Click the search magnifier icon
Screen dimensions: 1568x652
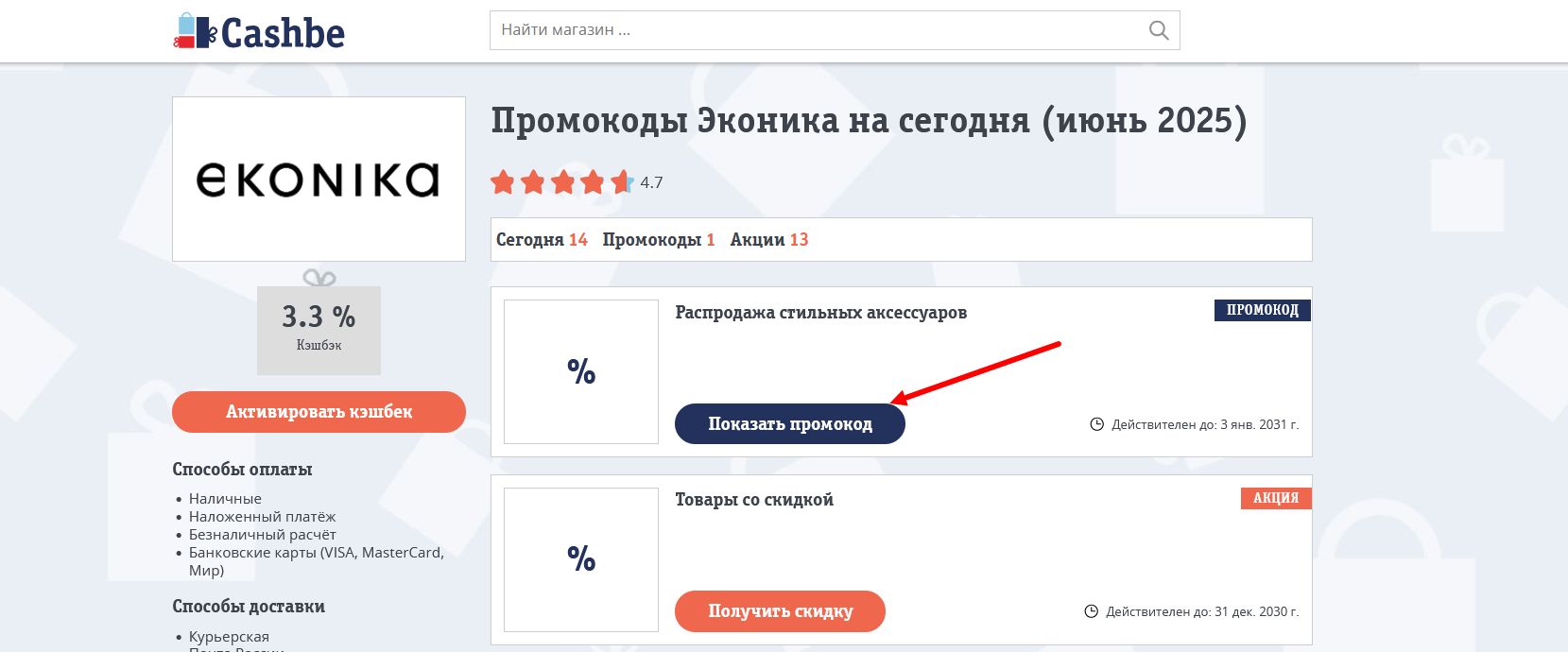tap(1159, 30)
